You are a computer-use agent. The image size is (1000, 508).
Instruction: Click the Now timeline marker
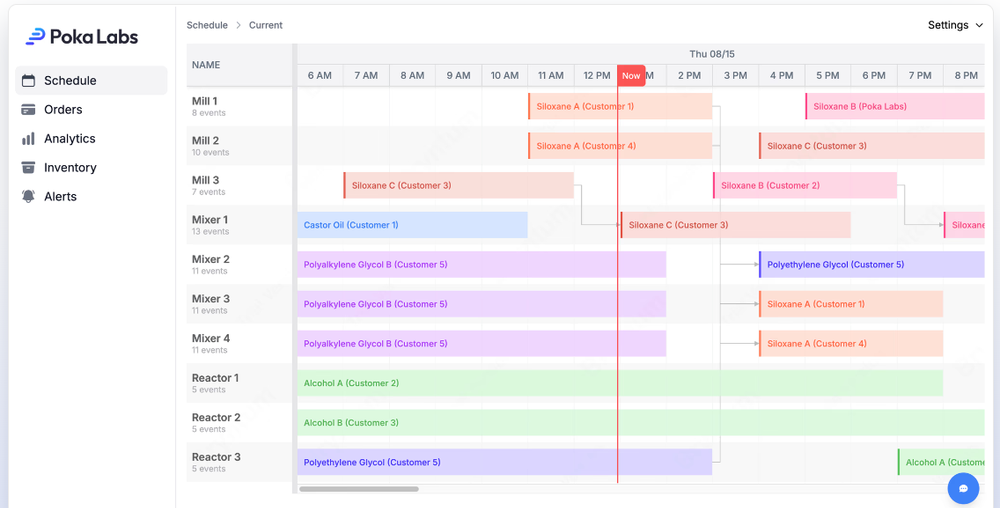(631, 75)
